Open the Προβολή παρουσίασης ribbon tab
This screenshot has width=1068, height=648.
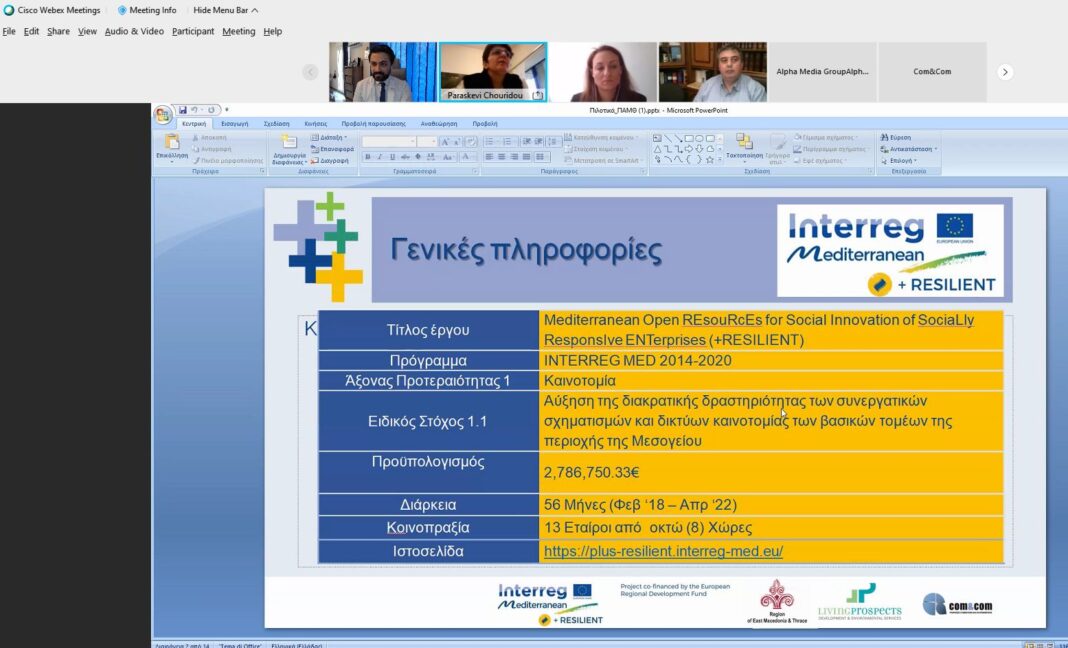(x=373, y=124)
